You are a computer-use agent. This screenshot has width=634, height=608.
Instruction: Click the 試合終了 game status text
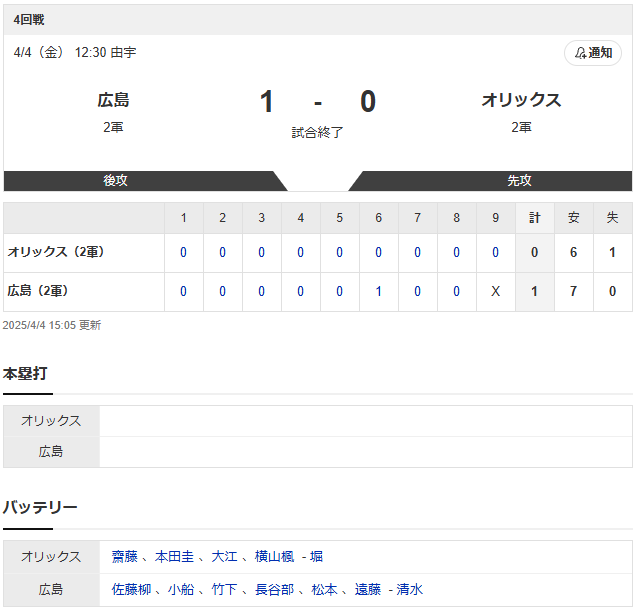pyautogui.click(x=317, y=132)
